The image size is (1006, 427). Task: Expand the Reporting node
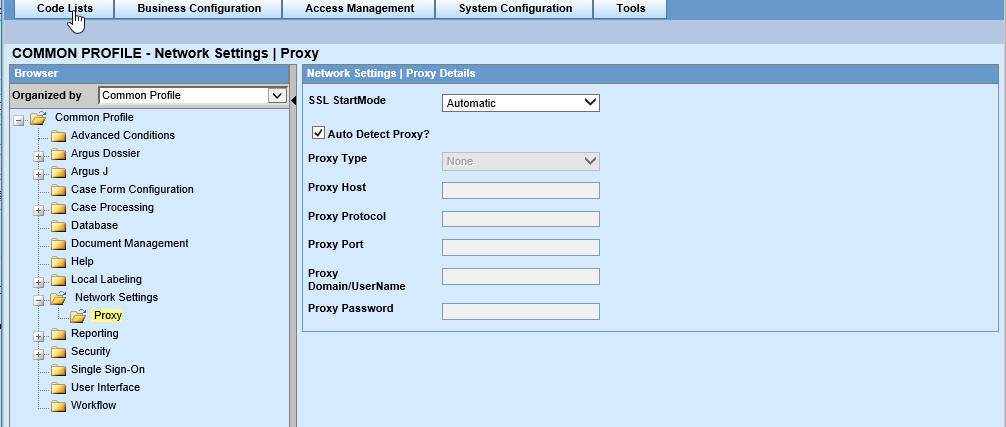[x=39, y=336]
